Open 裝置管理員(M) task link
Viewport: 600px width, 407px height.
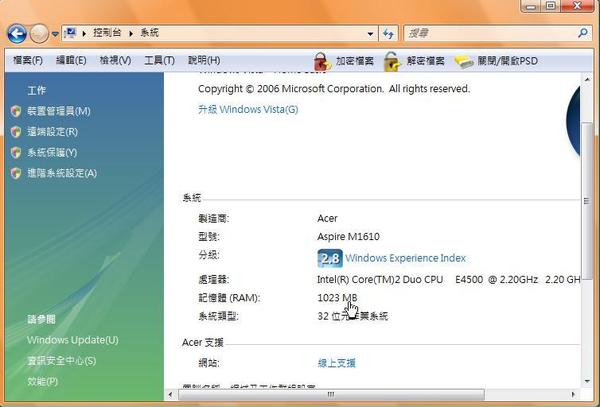[59, 111]
